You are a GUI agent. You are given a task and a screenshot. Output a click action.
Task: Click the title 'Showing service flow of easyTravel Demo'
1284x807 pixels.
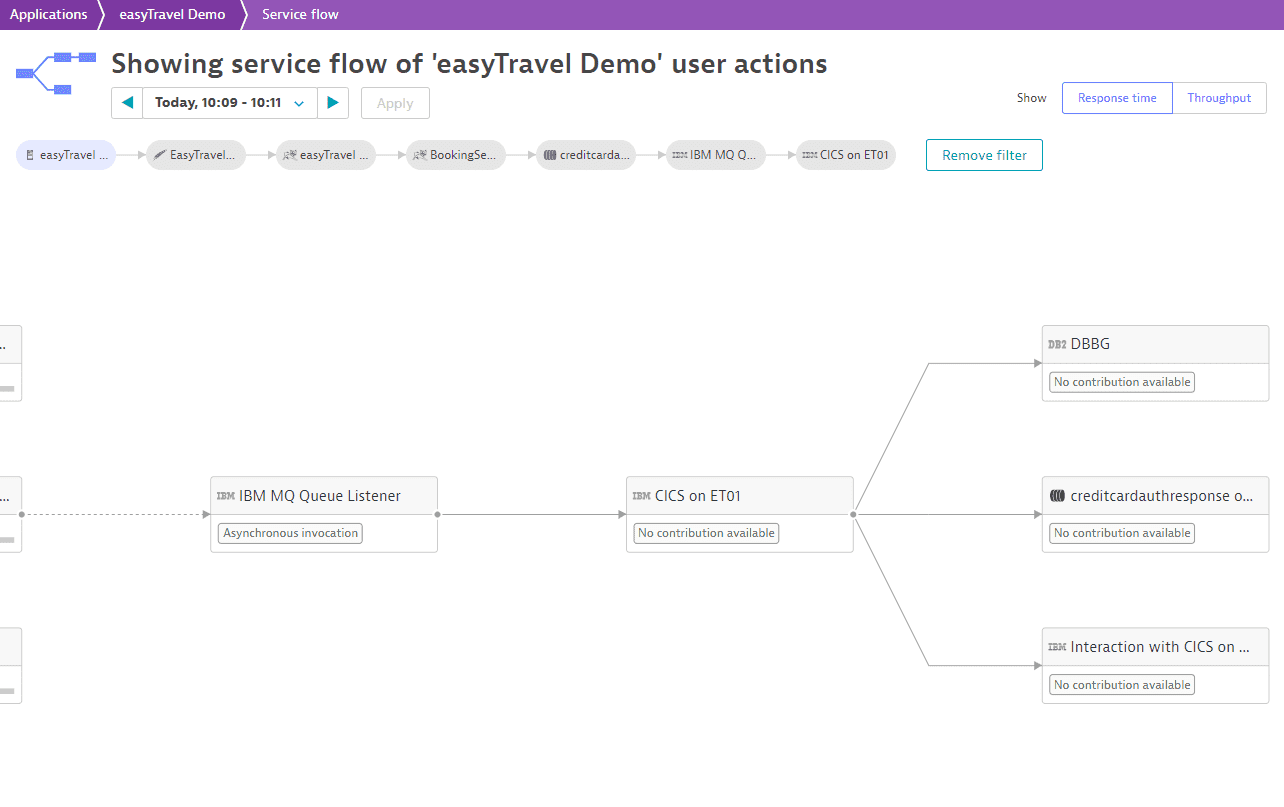click(469, 64)
